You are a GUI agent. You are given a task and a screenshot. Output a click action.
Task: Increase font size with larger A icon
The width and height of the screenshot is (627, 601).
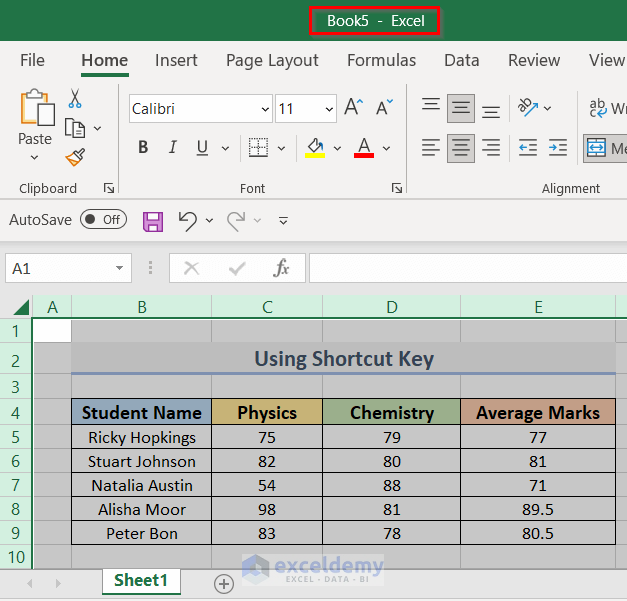353,108
